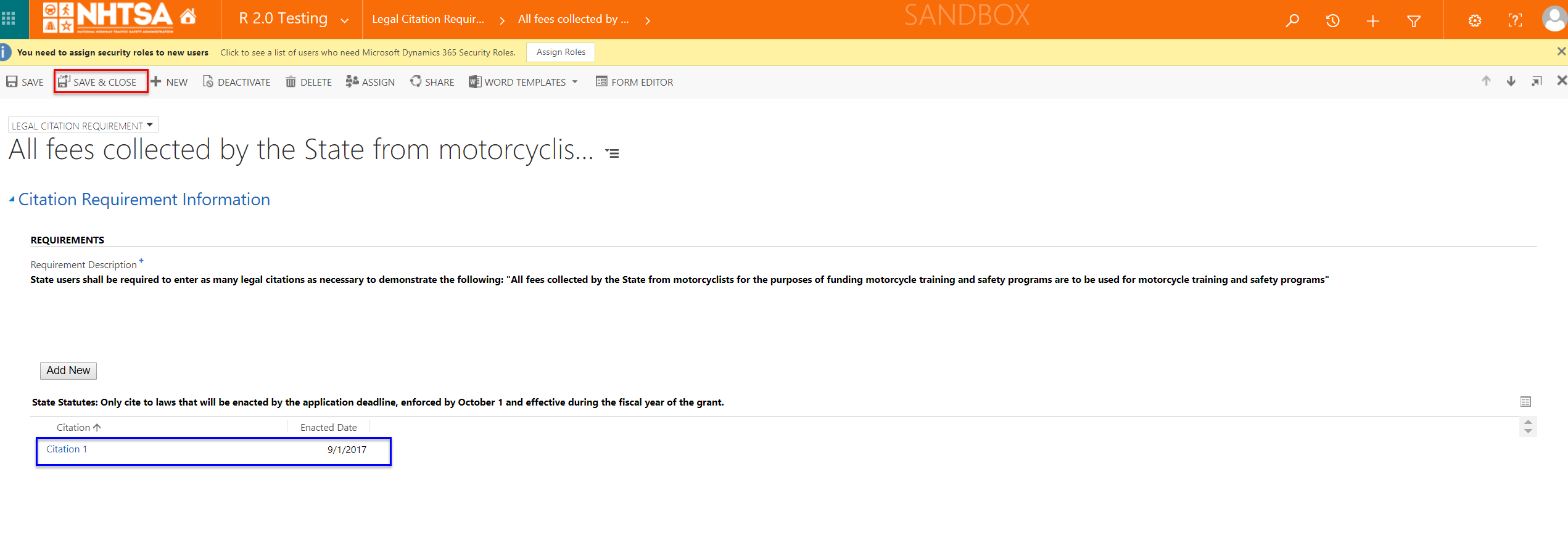Dismiss the yellow security roles notification
This screenshot has width=1568, height=543.
pyautogui.click(x=1561, y=52)
